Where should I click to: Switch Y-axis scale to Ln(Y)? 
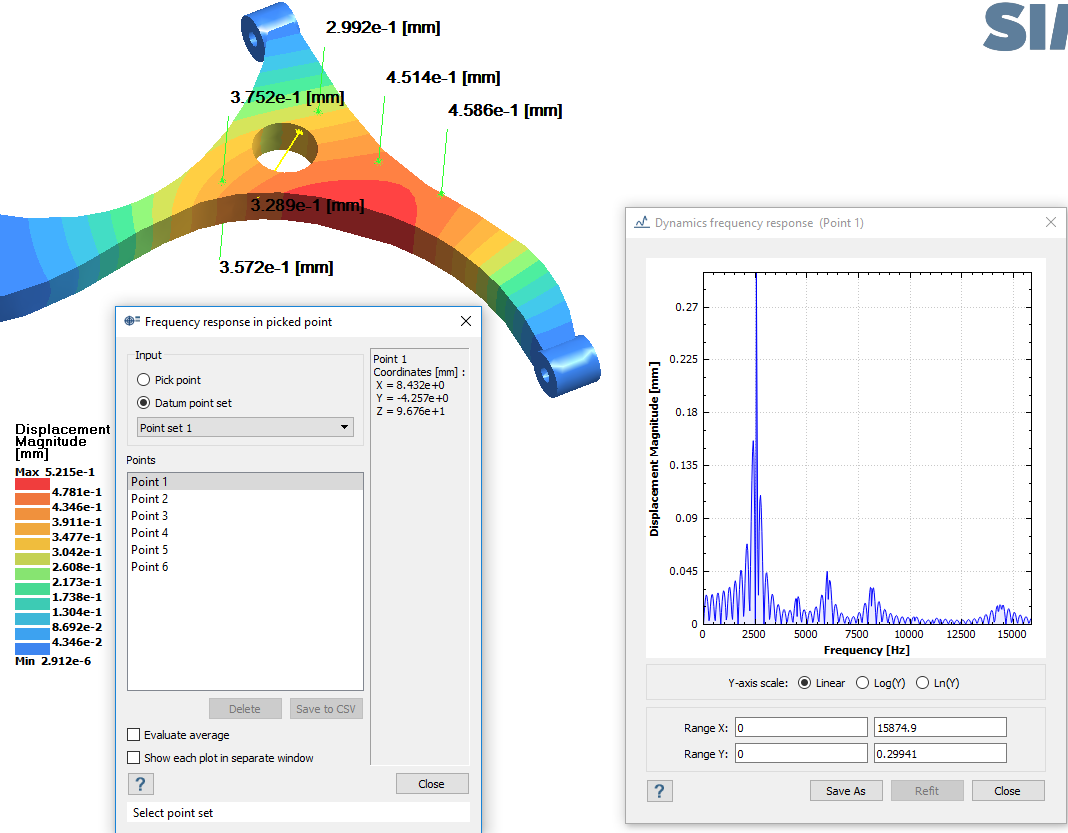(x=923, y=683)
